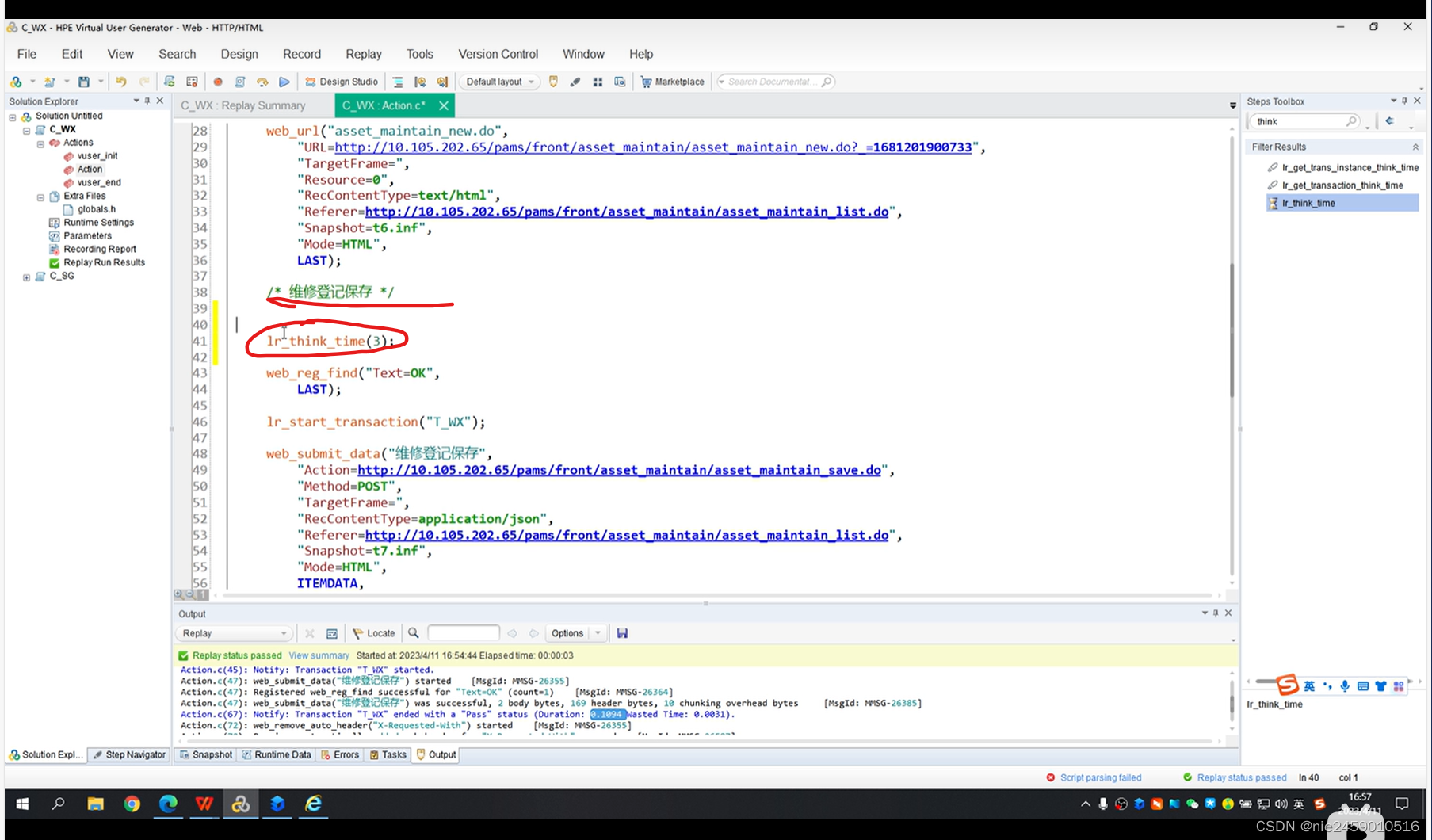Viewport: 1432px width, 840px height.
Task: Open the Tools menu
Action: click(420, 54)
